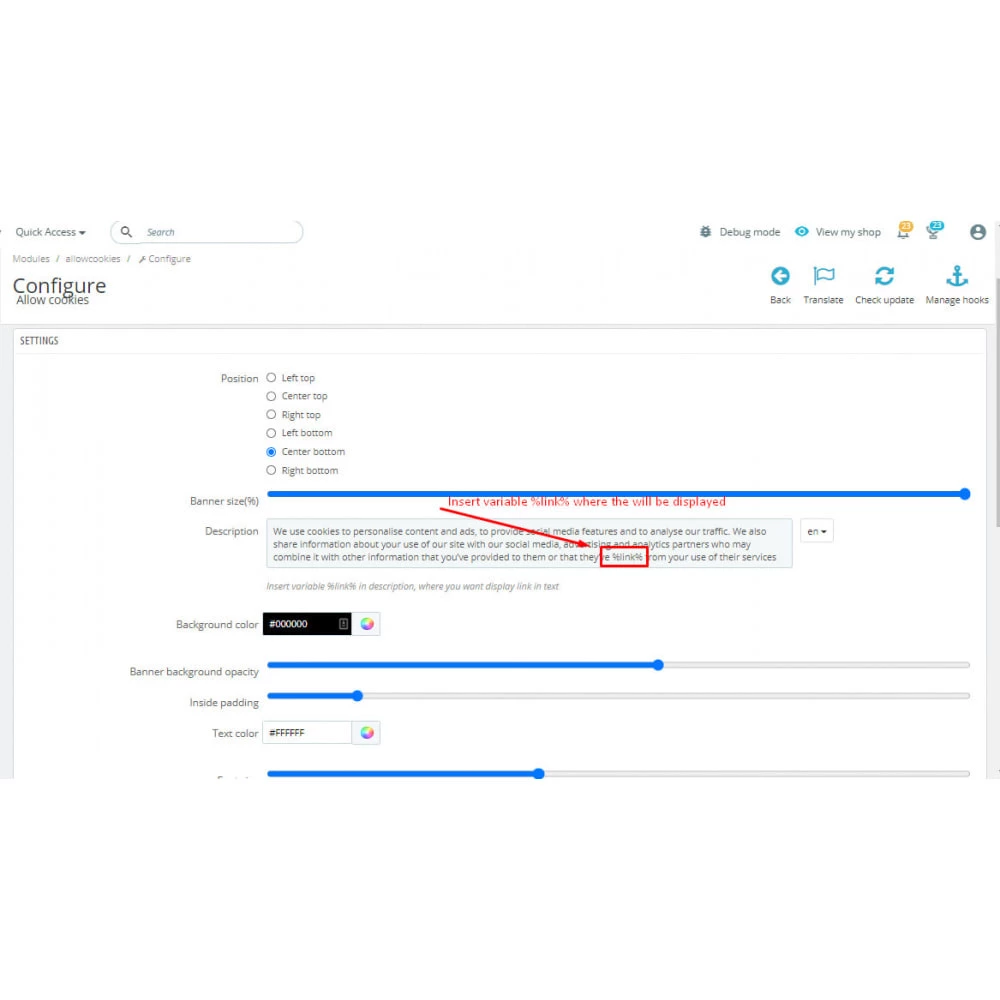1000x1000 pixels.
Task: Select Center top position
Action: pos(271,396)
